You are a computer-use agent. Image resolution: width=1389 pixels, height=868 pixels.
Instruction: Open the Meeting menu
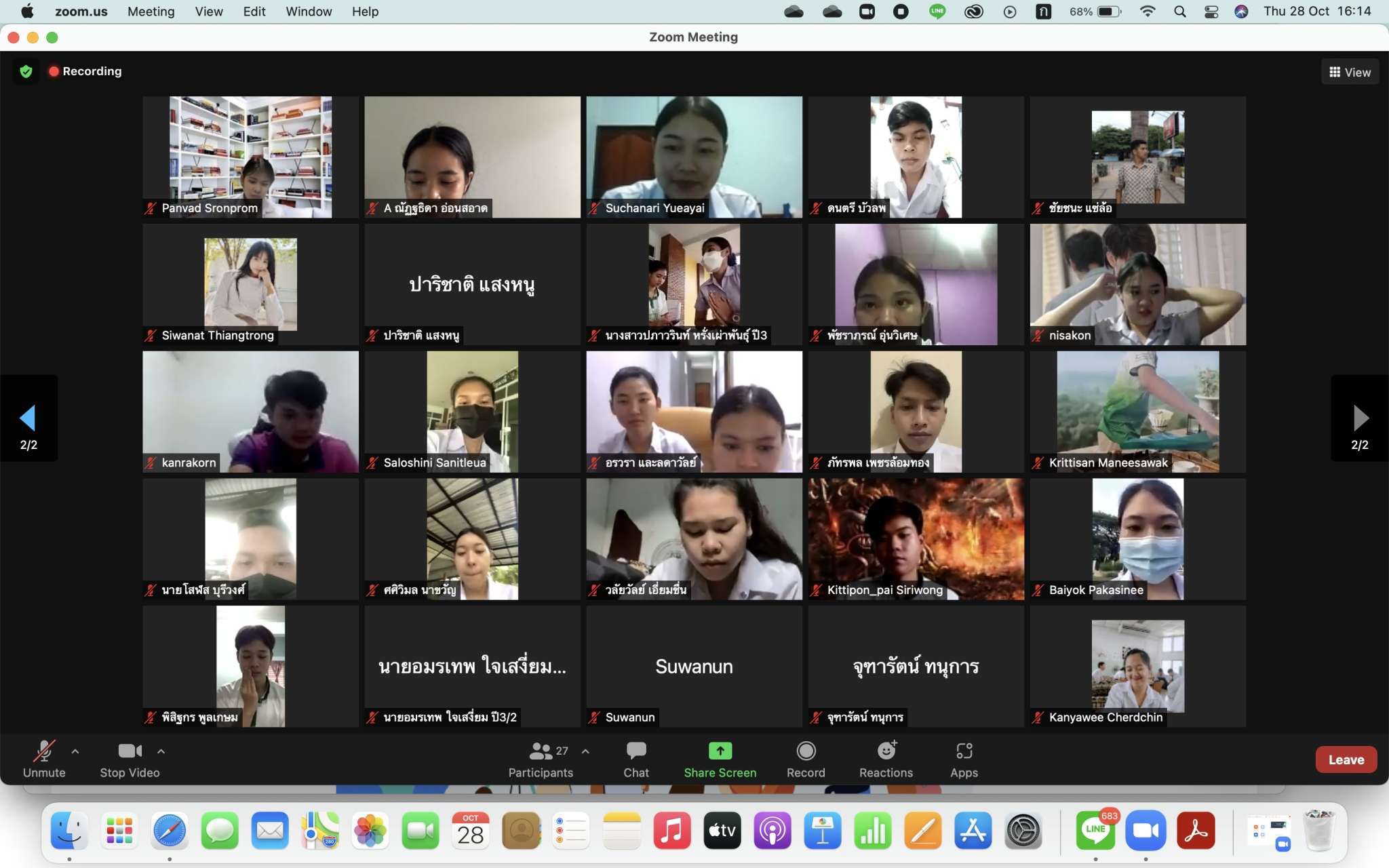click(151, 12)
